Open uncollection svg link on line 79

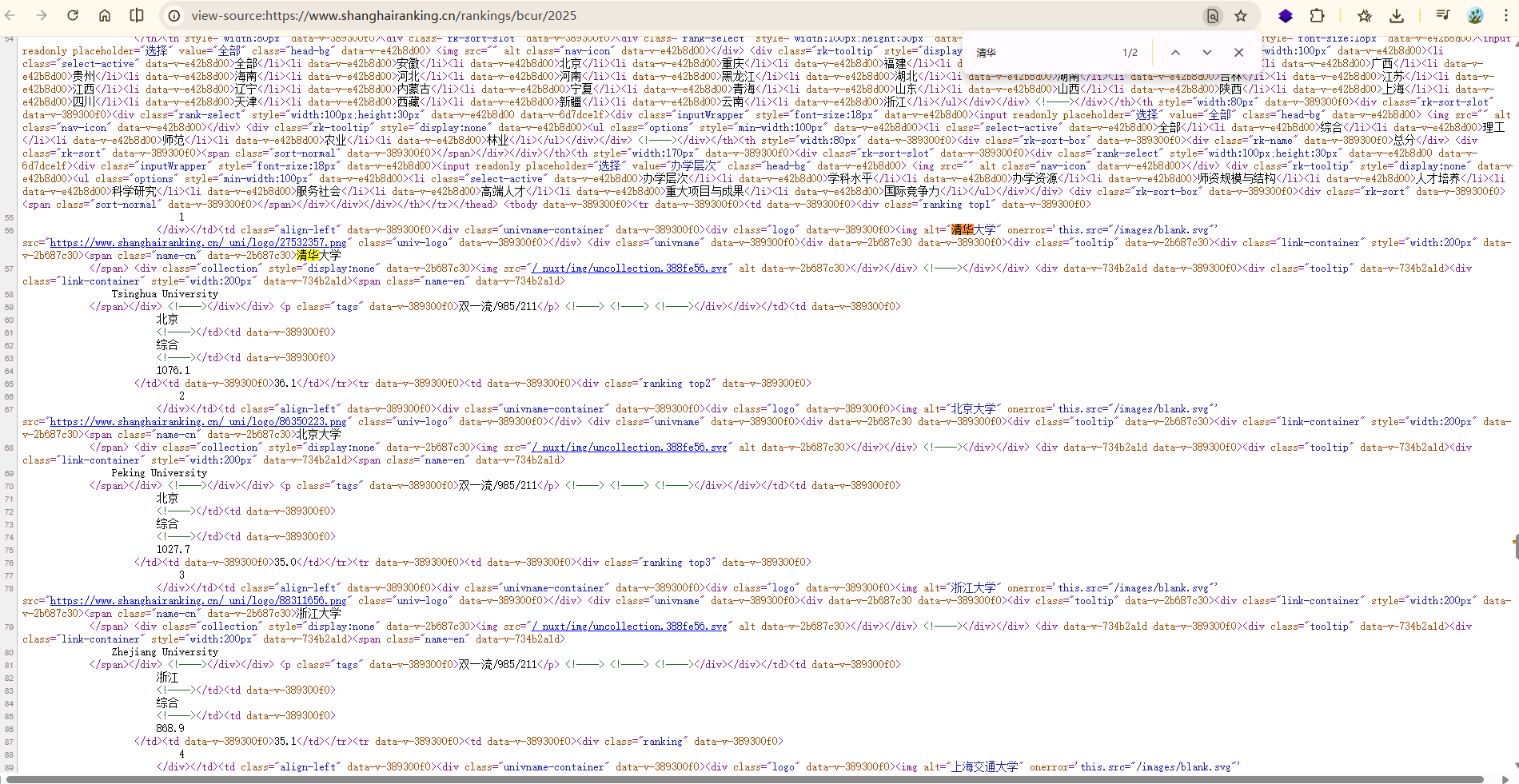[x=630, y=626]
